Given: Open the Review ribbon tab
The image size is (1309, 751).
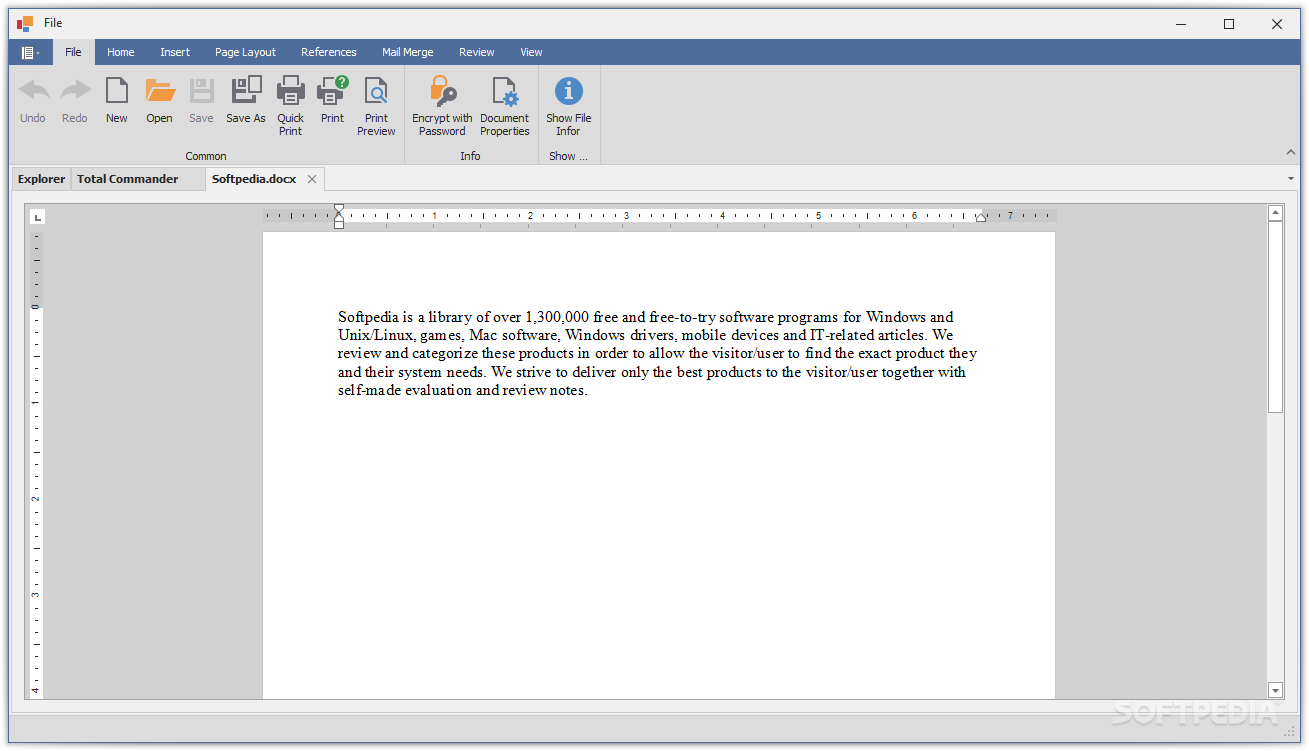Looking at the screenshot, I should [477, 52].
